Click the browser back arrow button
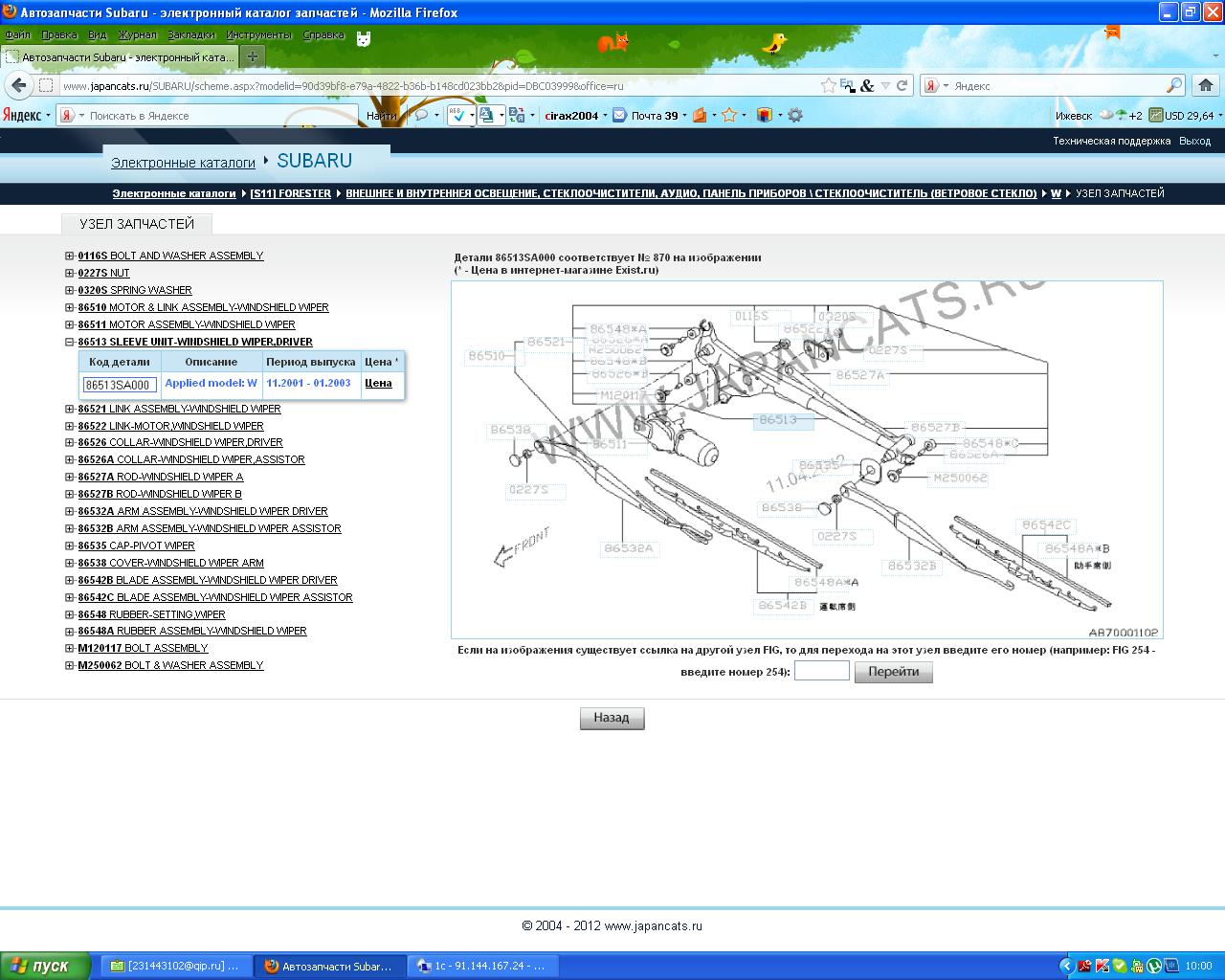The height and width of the screenshot is (980, 1225). [x=18, y=85]
